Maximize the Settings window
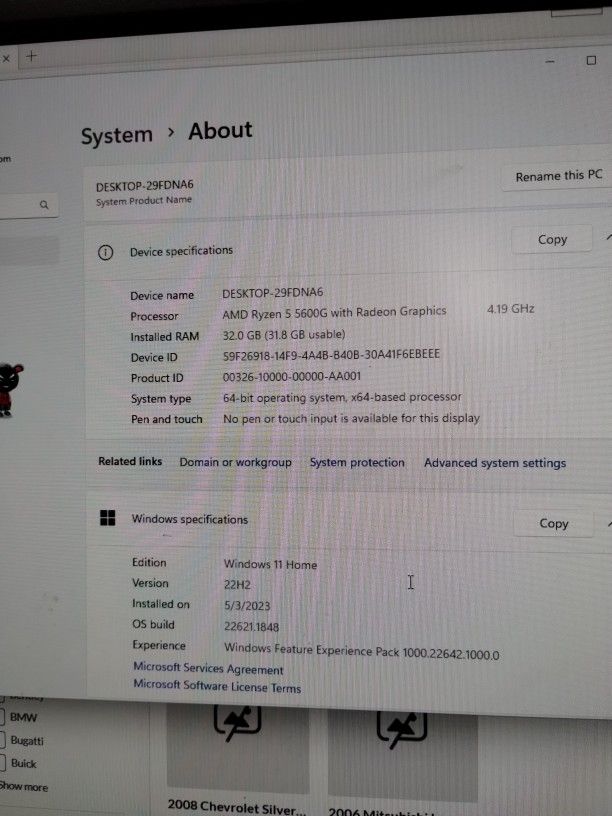This screenshot has width=612, height=816. (x=591, y=60)
